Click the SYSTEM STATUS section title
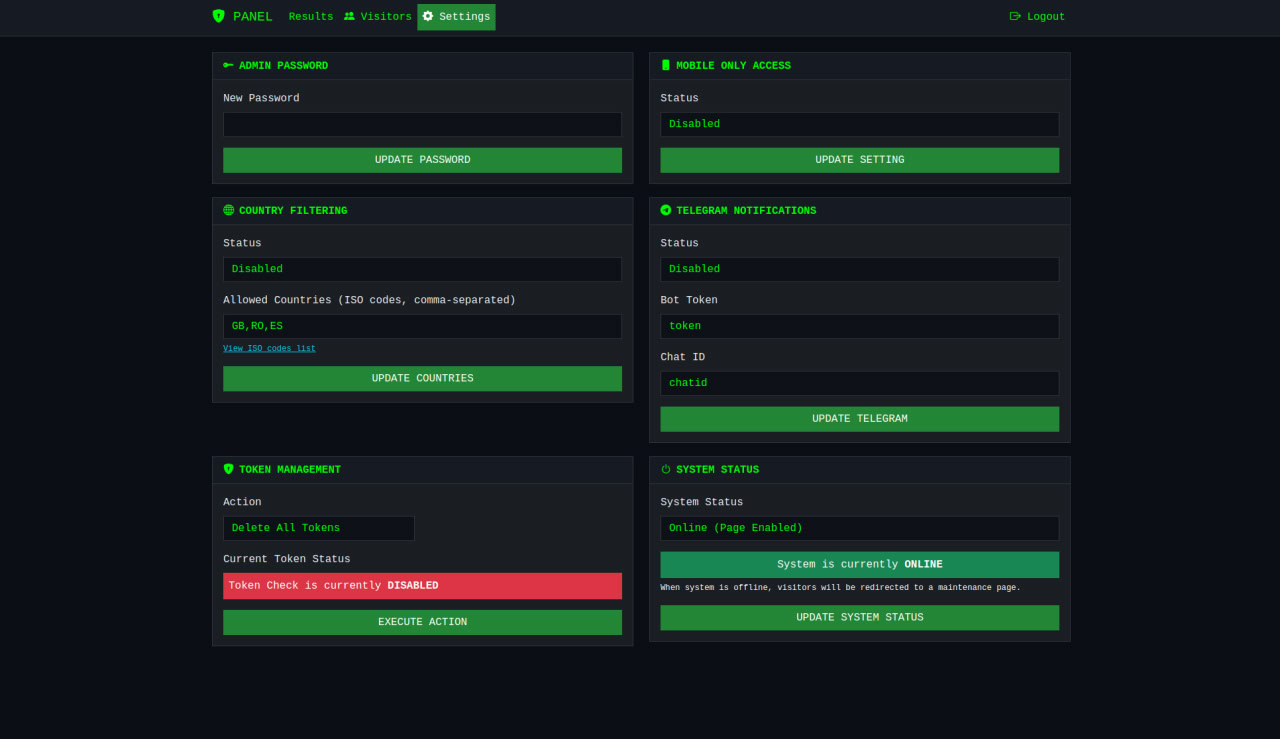 click(x=717, y=470)
